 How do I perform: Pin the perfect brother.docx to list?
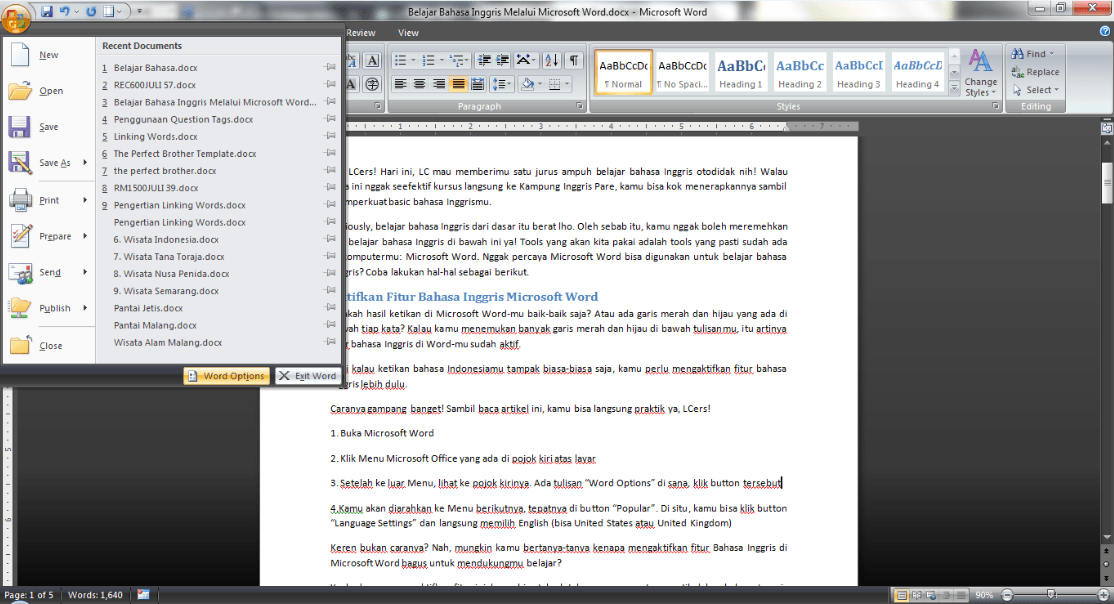coord(330,170)
